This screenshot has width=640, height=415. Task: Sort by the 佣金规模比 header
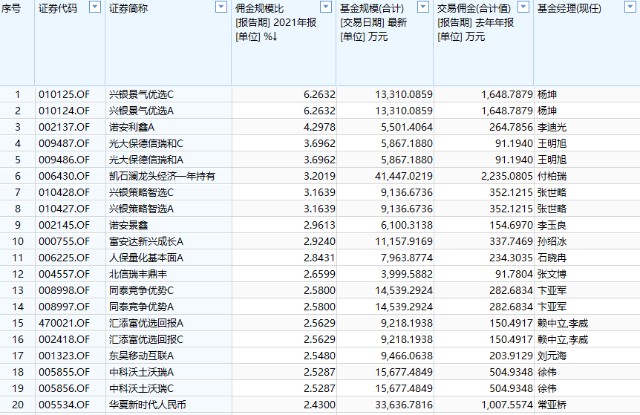point(259,9)
